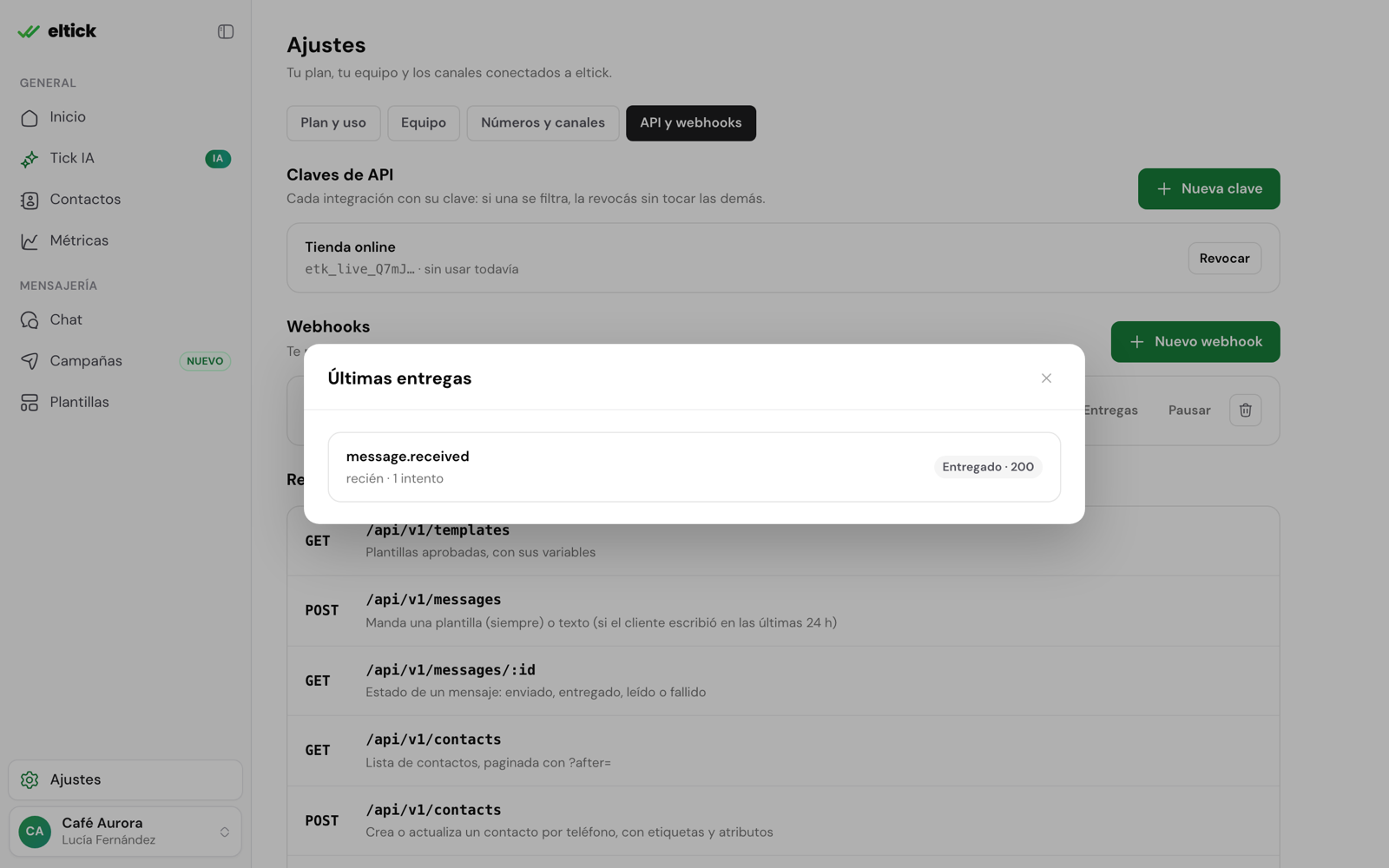Click the /api/v1/templates endpoint
This screenshot has width=1389, height=868.
[x=438, y=530]
